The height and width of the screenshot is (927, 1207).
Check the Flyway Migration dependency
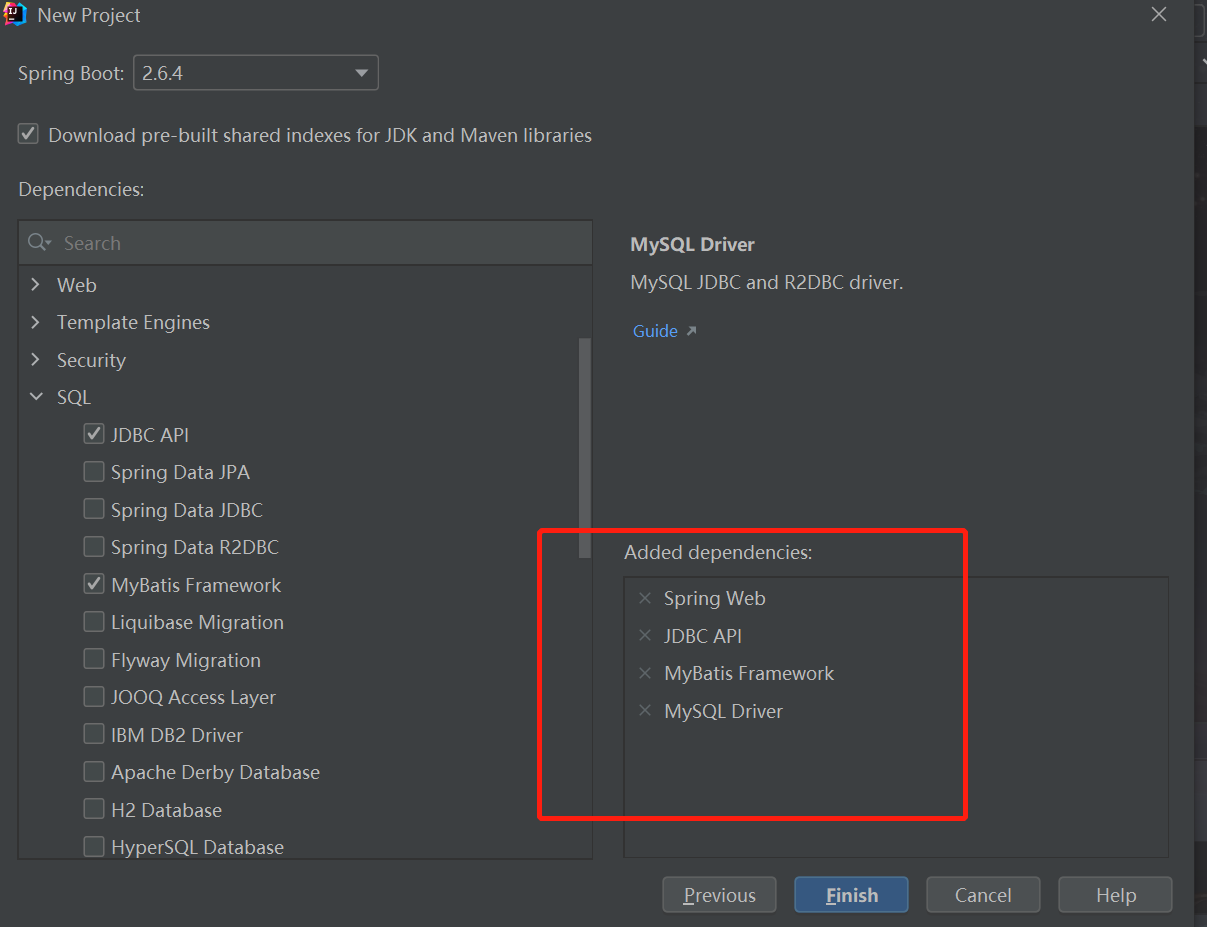click(x=94, y=659)
